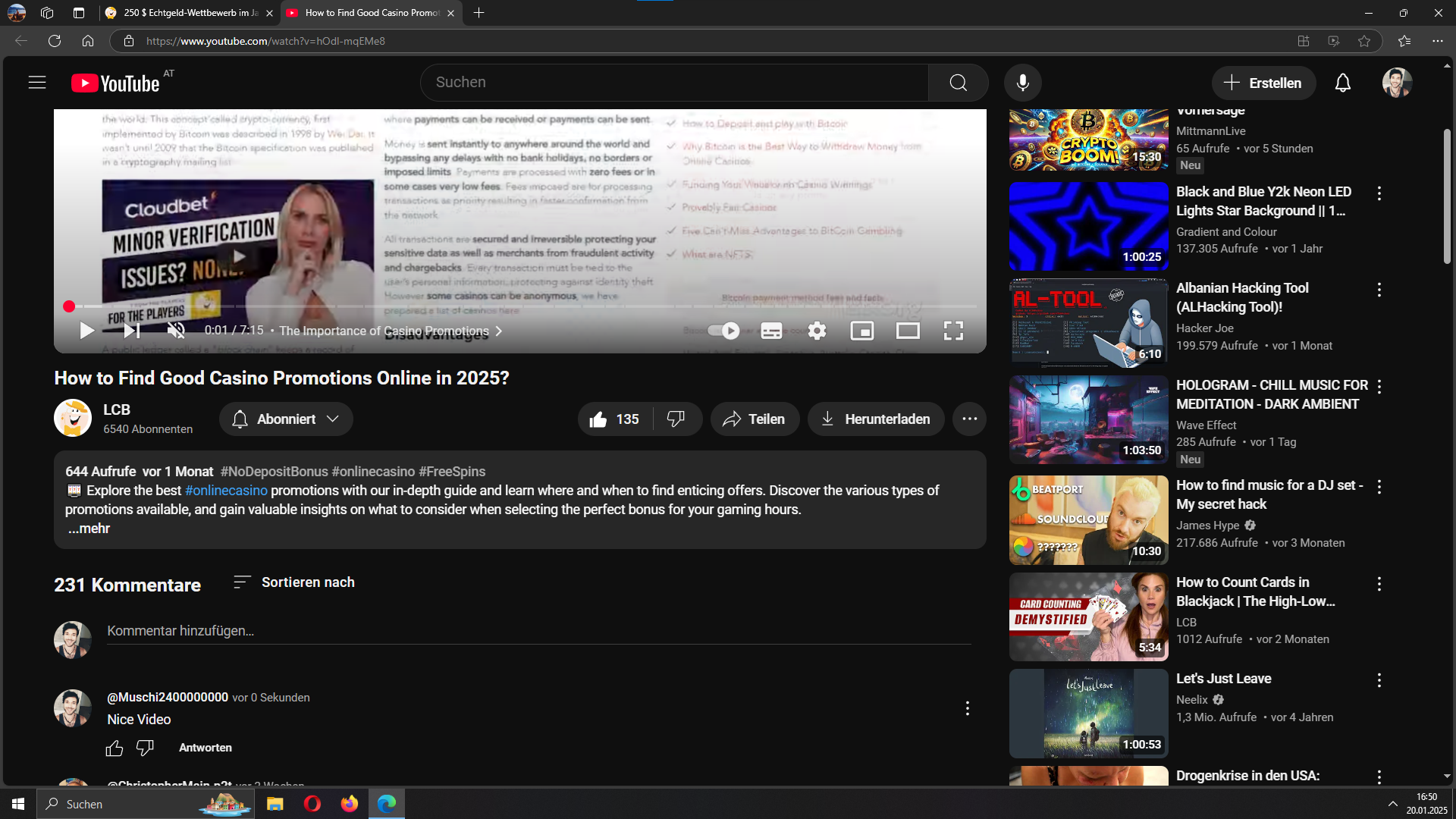Viewport: 1456px width, 819px height.
Task: Enable theater mode view
Action: click(x=908, y=331)
